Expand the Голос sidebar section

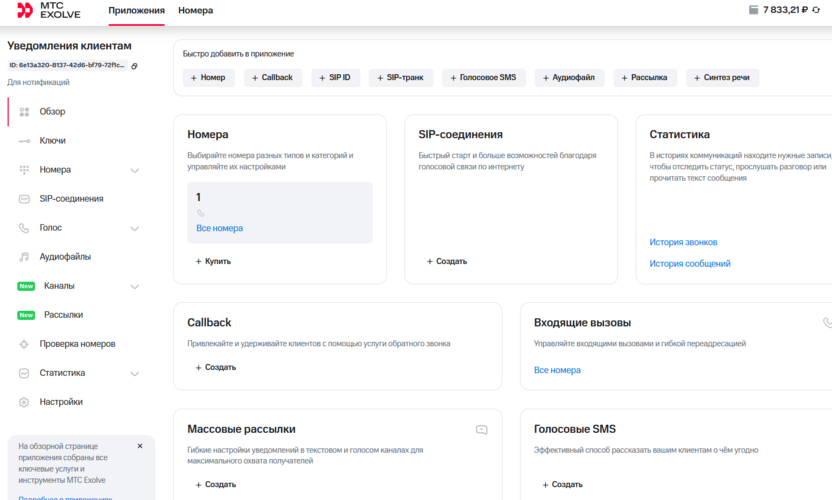135,228
